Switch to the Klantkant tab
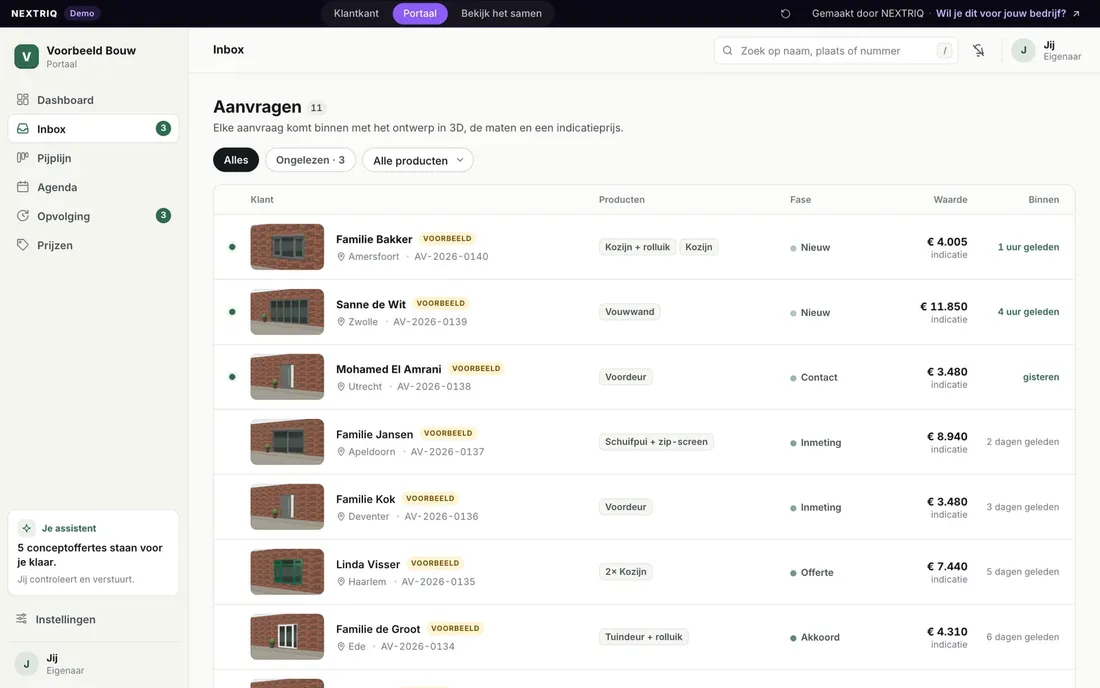 (356, 13)
